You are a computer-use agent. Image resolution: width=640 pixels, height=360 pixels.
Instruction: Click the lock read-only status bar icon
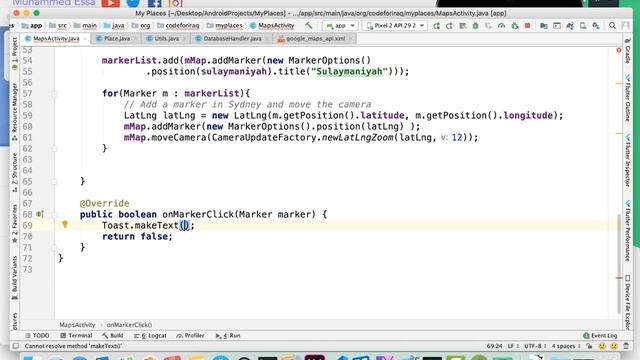(x=589, y=346)
